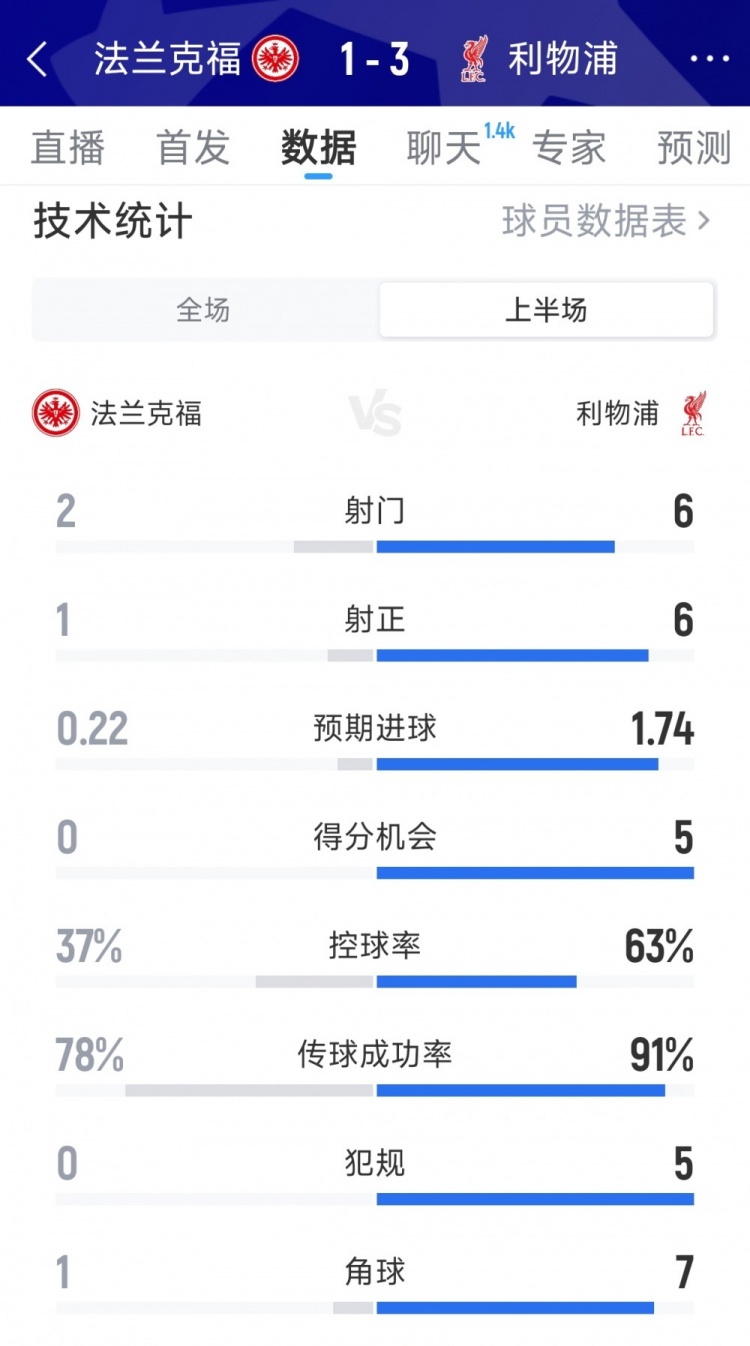750x1346 pixels.
Task: Tap the back arrow icon
Action: pos(37,60)
